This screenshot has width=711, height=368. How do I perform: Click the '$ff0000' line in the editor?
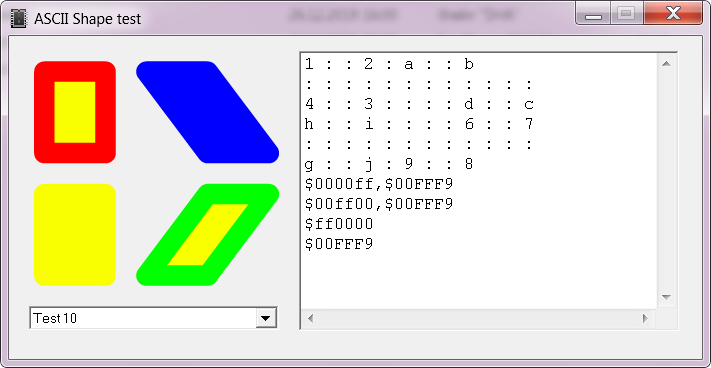pos(339,224)
